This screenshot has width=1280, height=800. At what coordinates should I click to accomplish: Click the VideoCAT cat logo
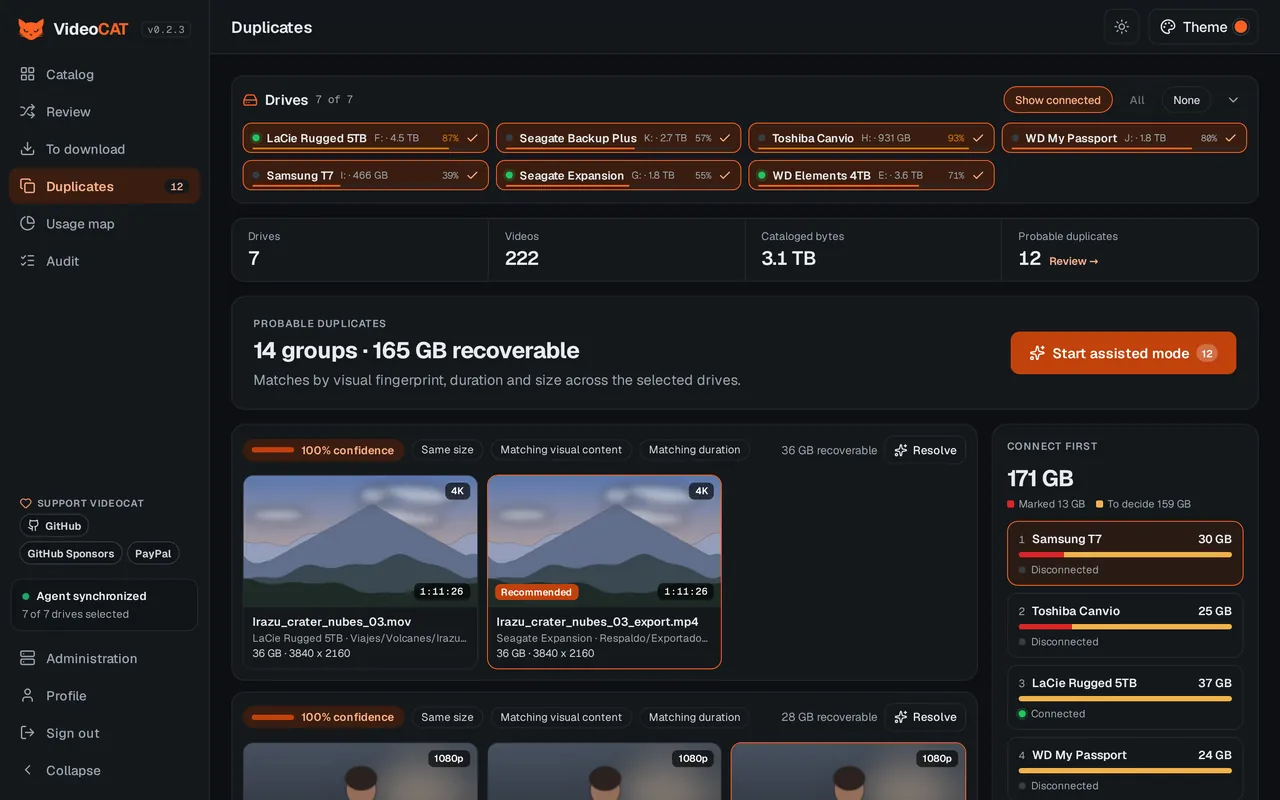(31, 29)
